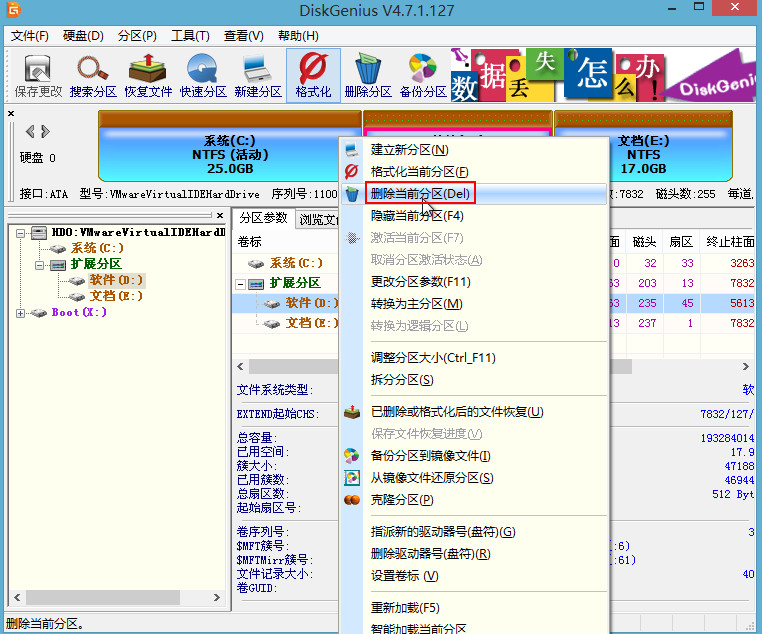The image size is (762, 634).
Task: Click the 扇区 column header
Action: coord(681,242)
